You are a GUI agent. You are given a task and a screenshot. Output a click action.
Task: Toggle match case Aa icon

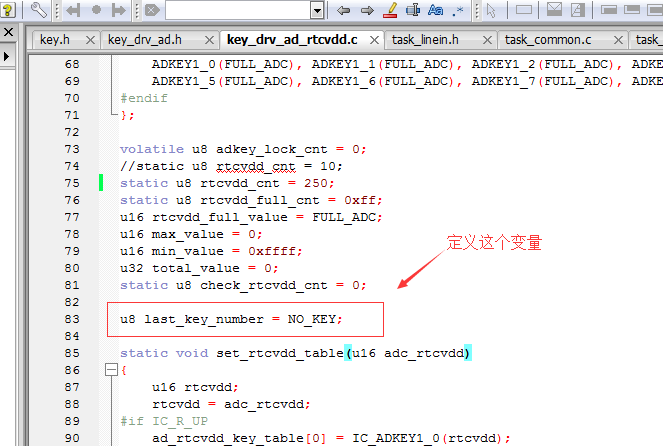point(436,10)
